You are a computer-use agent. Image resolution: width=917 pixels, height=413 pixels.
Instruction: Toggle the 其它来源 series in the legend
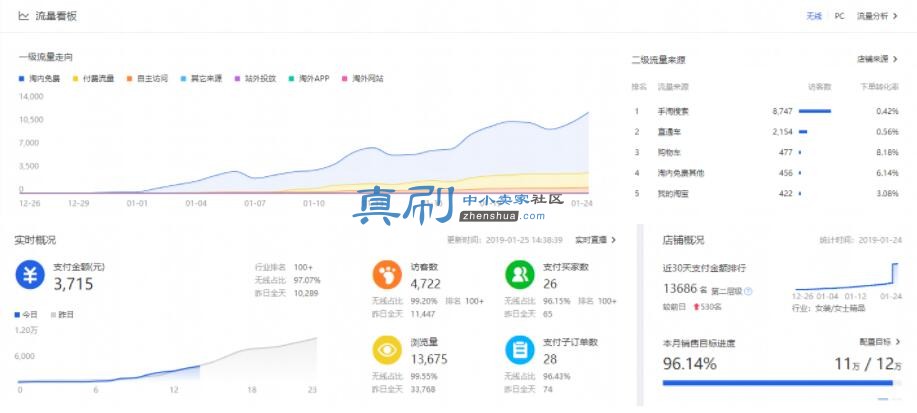(201, 78)
